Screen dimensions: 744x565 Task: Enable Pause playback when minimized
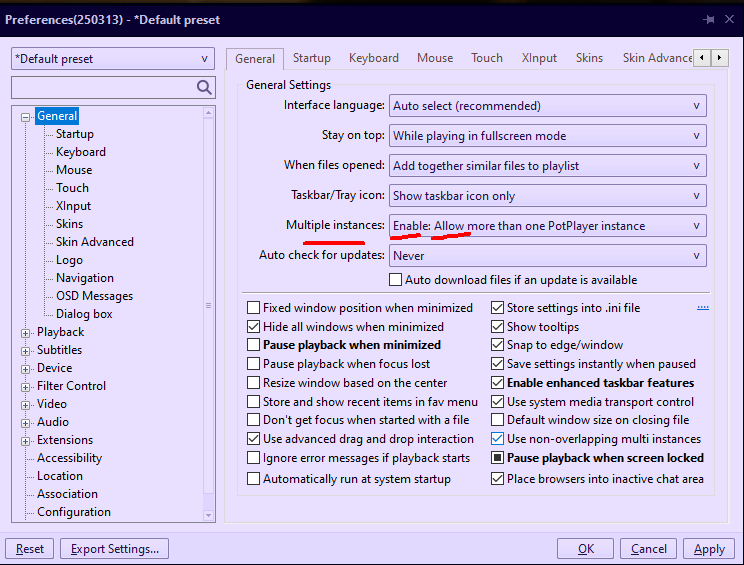[253, 345]
